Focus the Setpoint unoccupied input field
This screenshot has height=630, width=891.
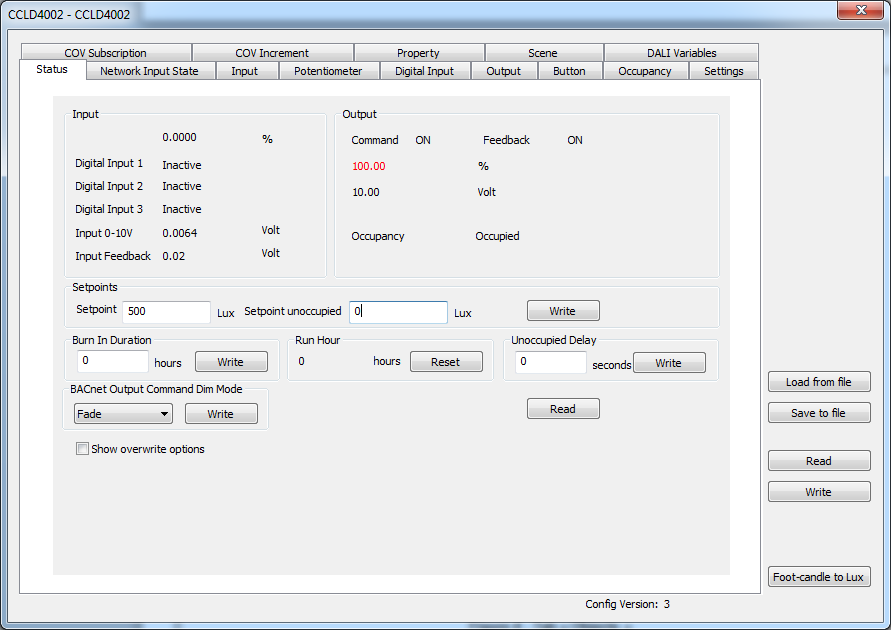398,312
